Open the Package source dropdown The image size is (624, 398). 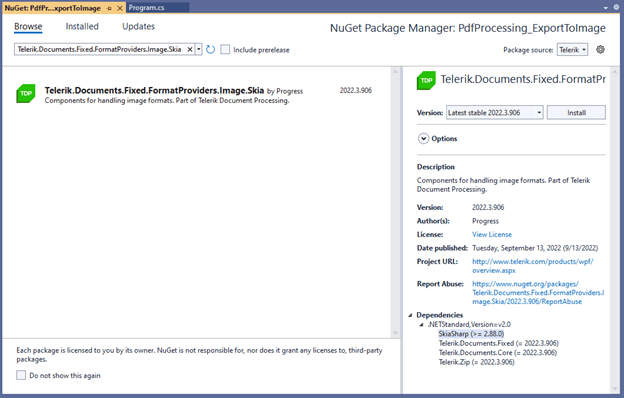point(572,50)
